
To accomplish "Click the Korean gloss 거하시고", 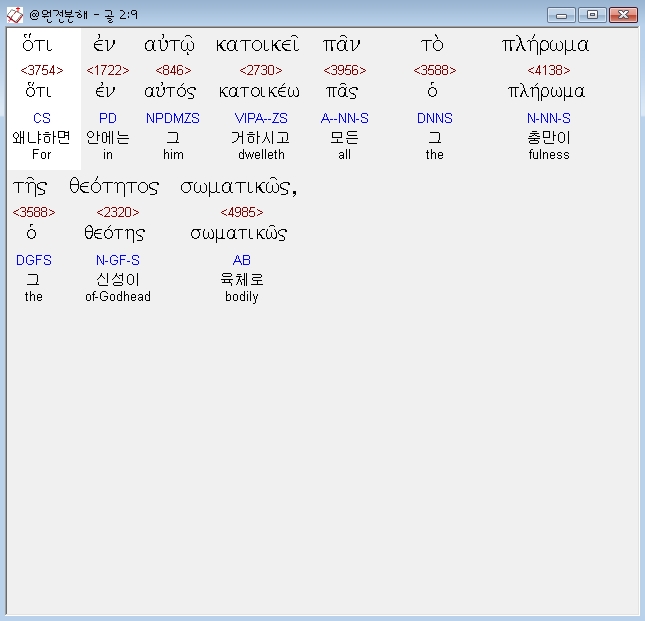I will (261, 137).
